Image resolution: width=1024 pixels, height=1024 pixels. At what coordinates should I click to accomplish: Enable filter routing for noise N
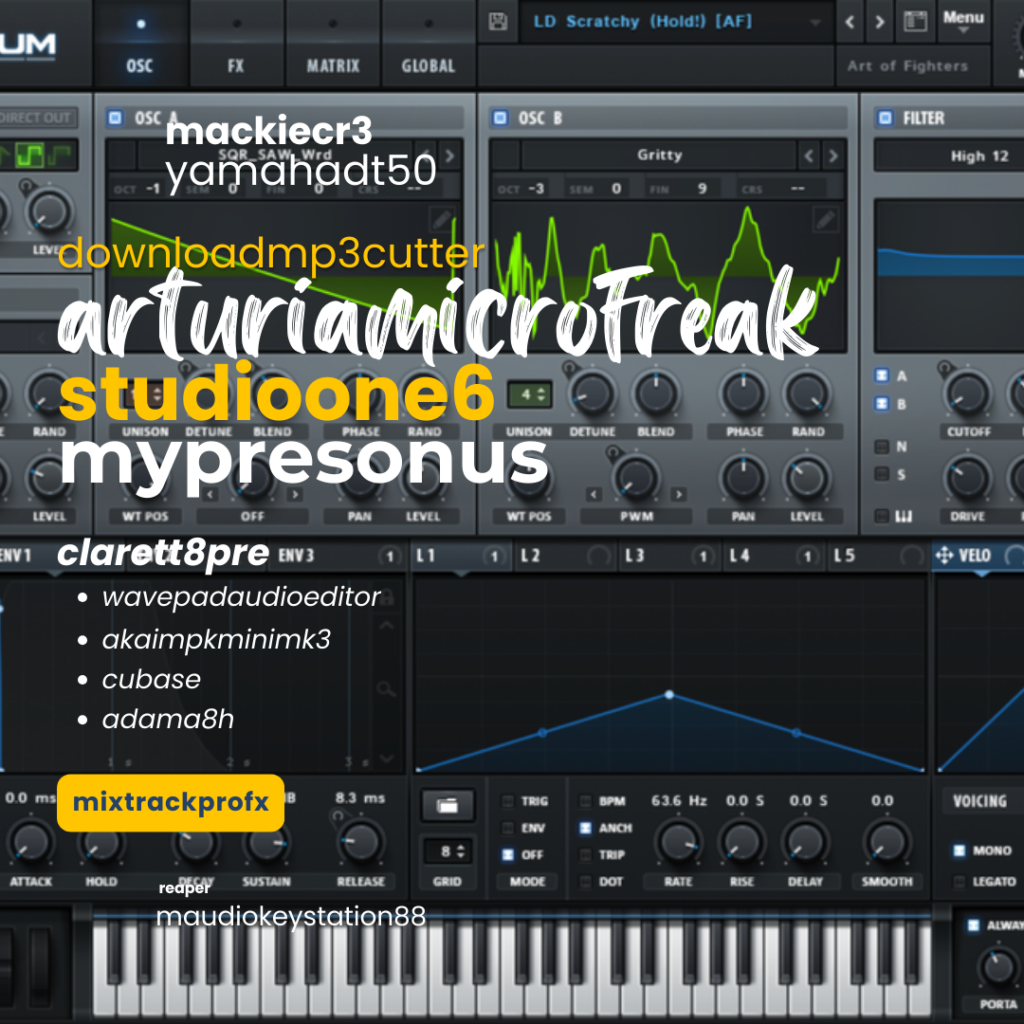click(882, 447)
